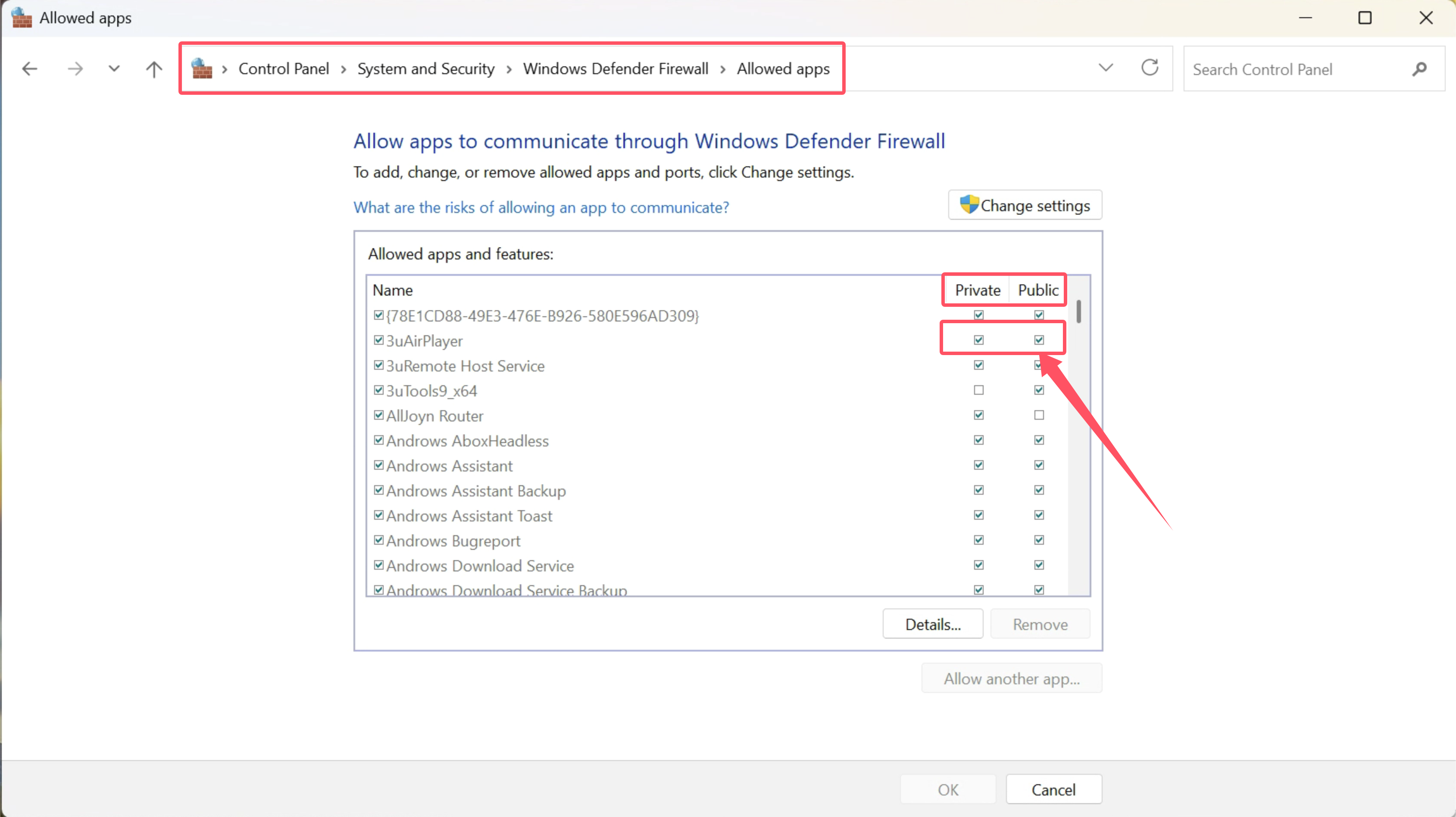Viewport: 1456px width, 817px height.
Task: Open the risks of allowing an app link
Action: pyautogui.click(x=541, y=207)
